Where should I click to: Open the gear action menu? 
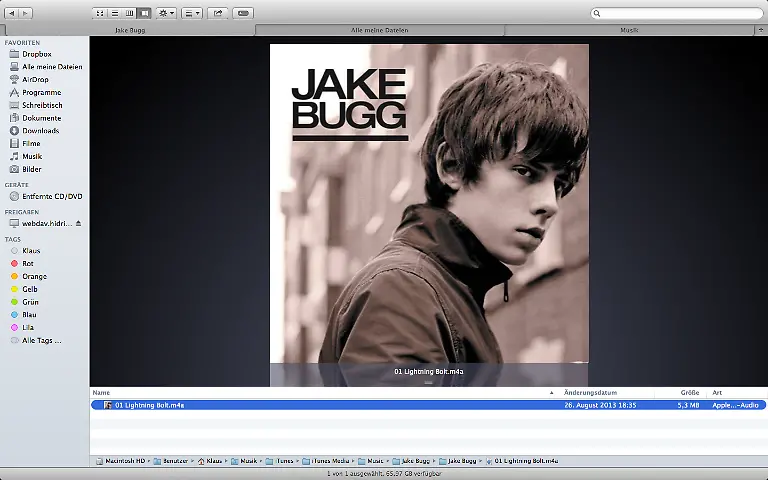[x=166, y=13]
